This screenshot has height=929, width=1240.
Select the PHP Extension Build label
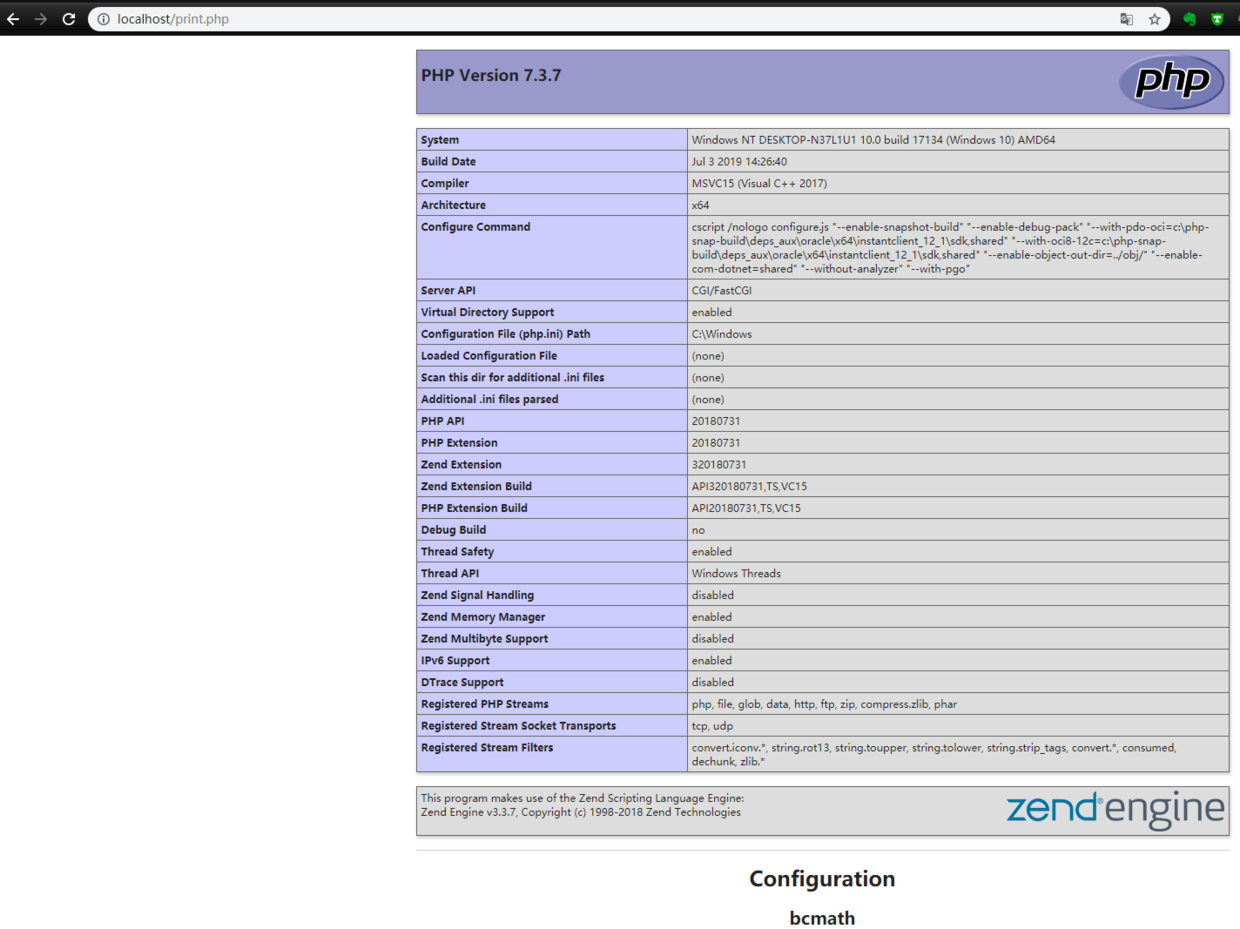coord(476,508)
